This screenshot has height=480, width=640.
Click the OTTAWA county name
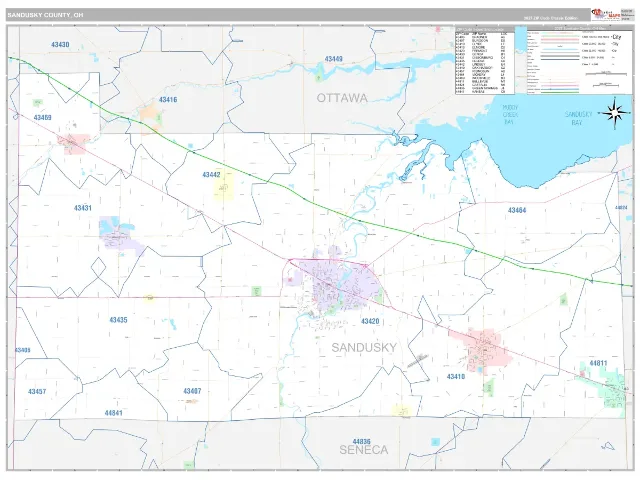point(342,98)
